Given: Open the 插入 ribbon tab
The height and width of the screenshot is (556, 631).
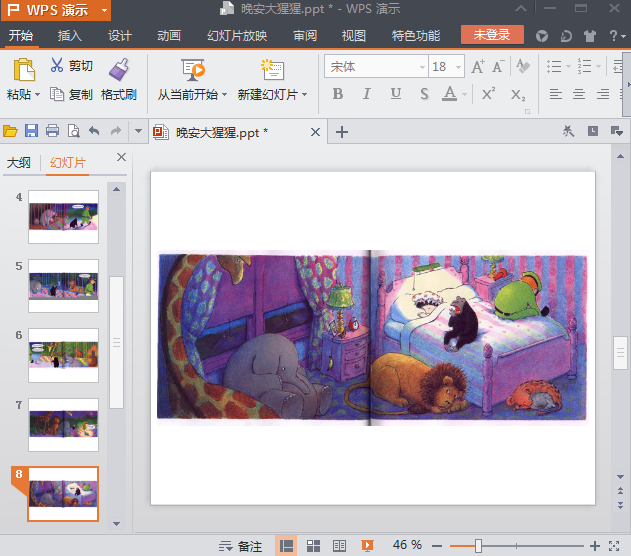Looking at the screenshot, I should [70, 36].
